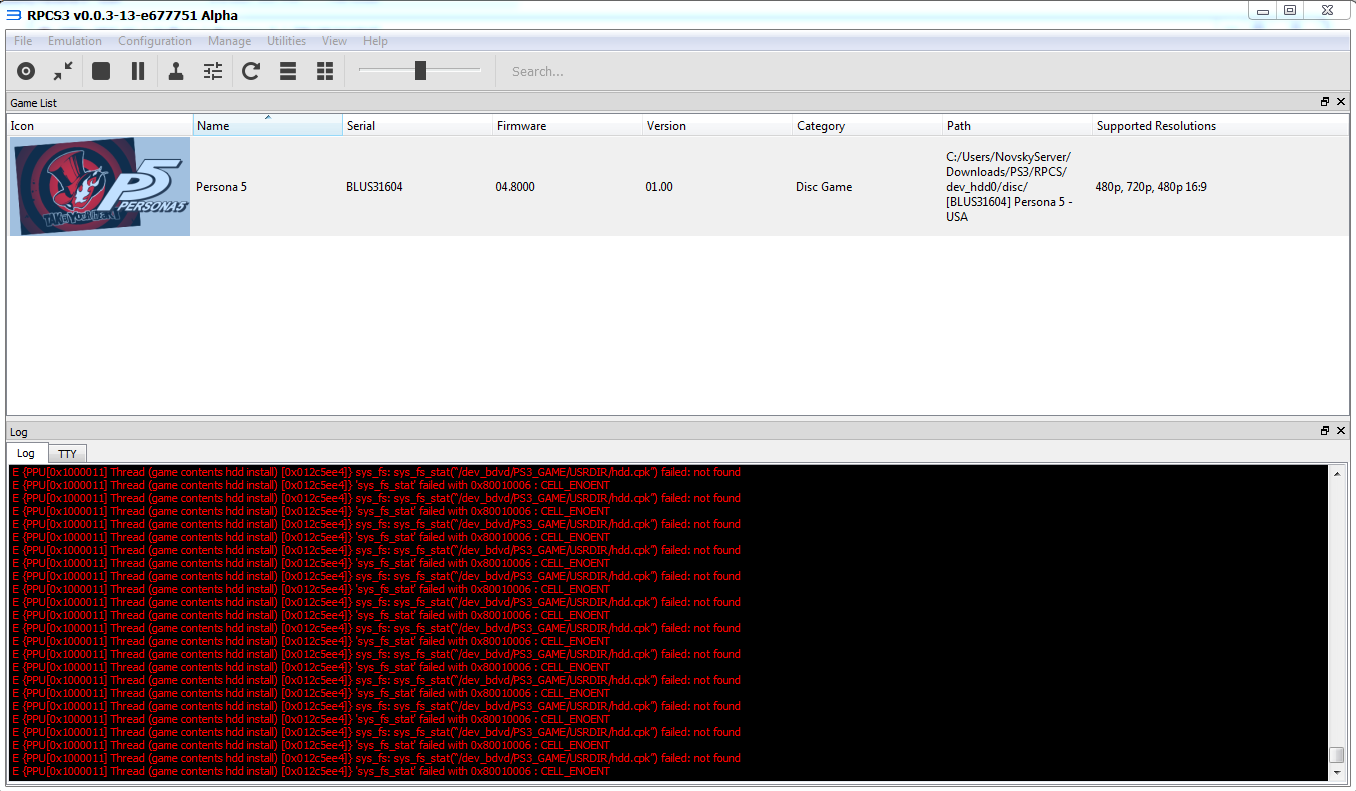This screenshot has width=1356, height=791.
Task: Sort game list by Serial column
Action: click(x=418, y=125)
